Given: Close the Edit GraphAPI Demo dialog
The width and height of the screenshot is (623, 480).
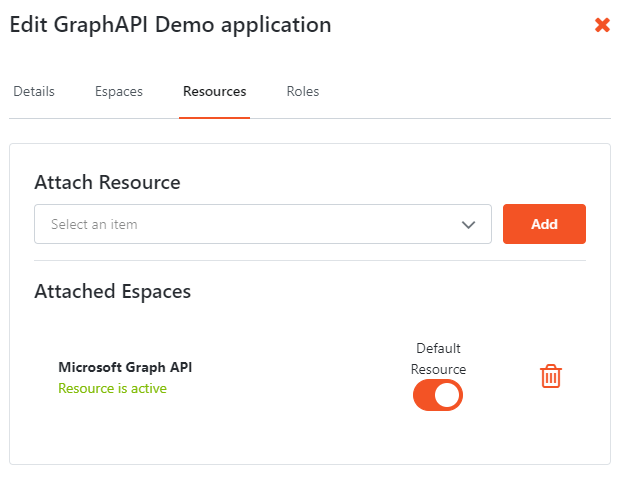Looking at the screenshot, I should [x=602, y=25].
